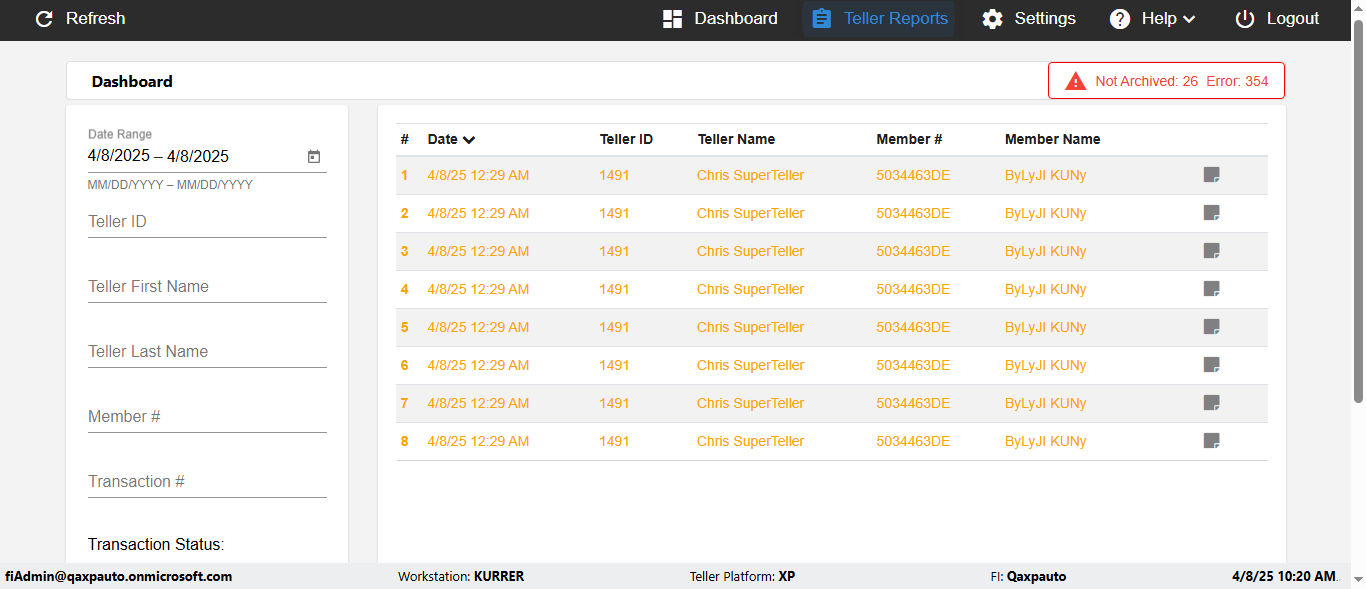The height and width of the screenshot is (589, 1366).
Task: Focus the Member # filter field
Action: [x=207, y=417]
